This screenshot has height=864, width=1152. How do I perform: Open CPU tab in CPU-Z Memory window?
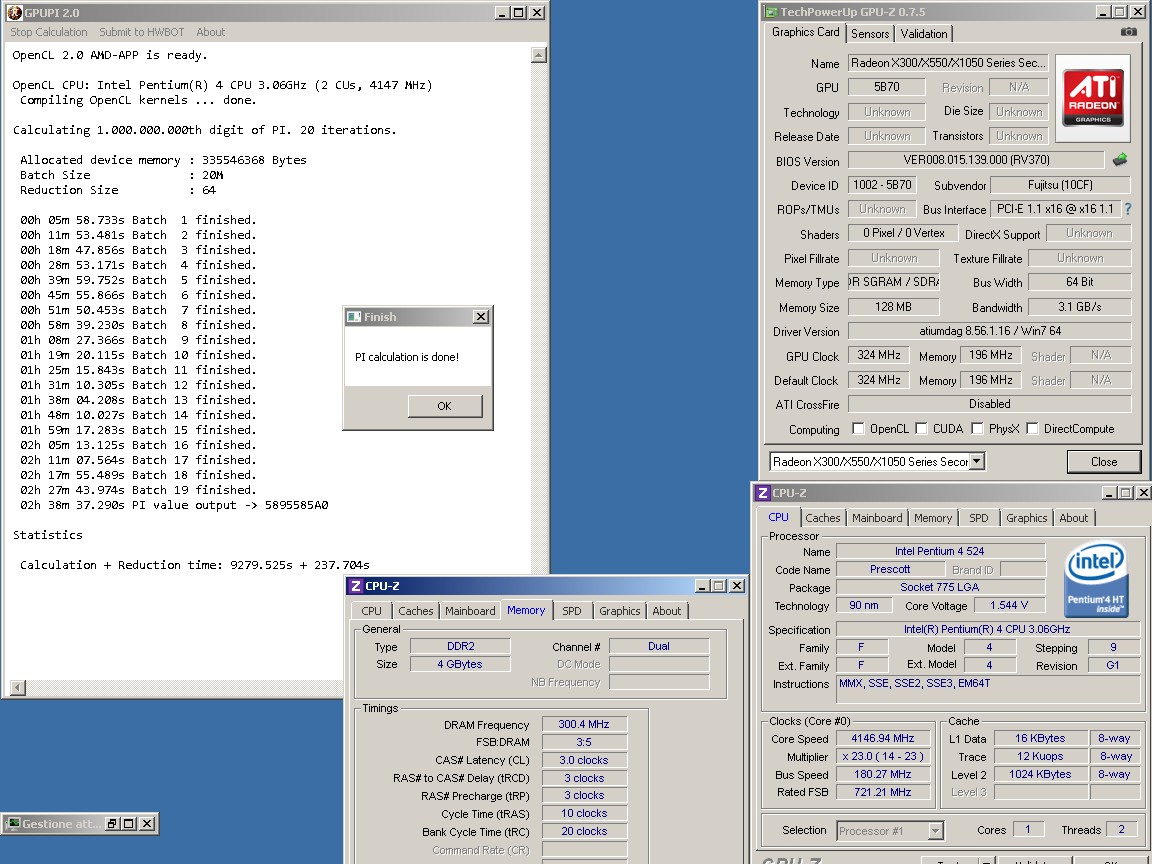click(371, 611)
